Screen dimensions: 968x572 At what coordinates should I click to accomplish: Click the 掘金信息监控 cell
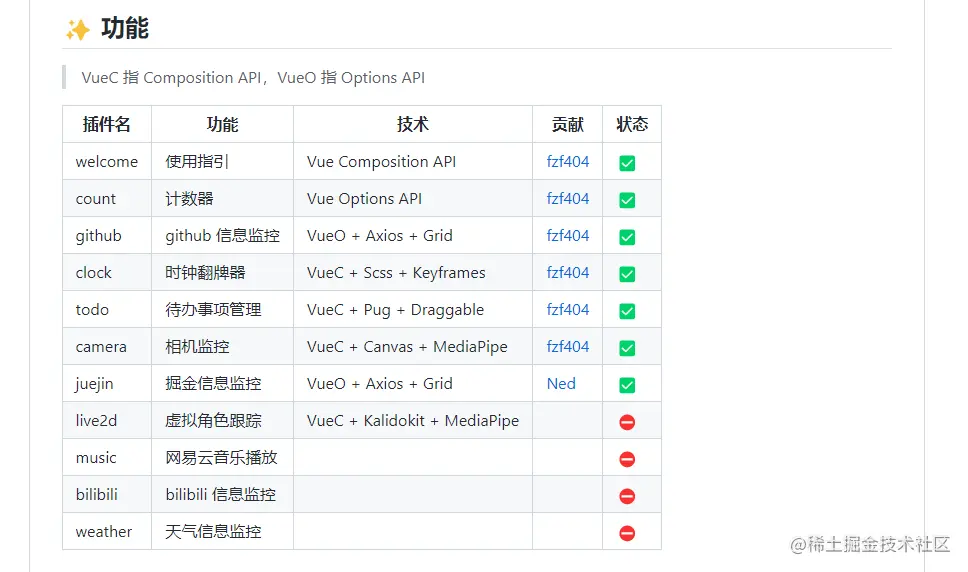222,384
